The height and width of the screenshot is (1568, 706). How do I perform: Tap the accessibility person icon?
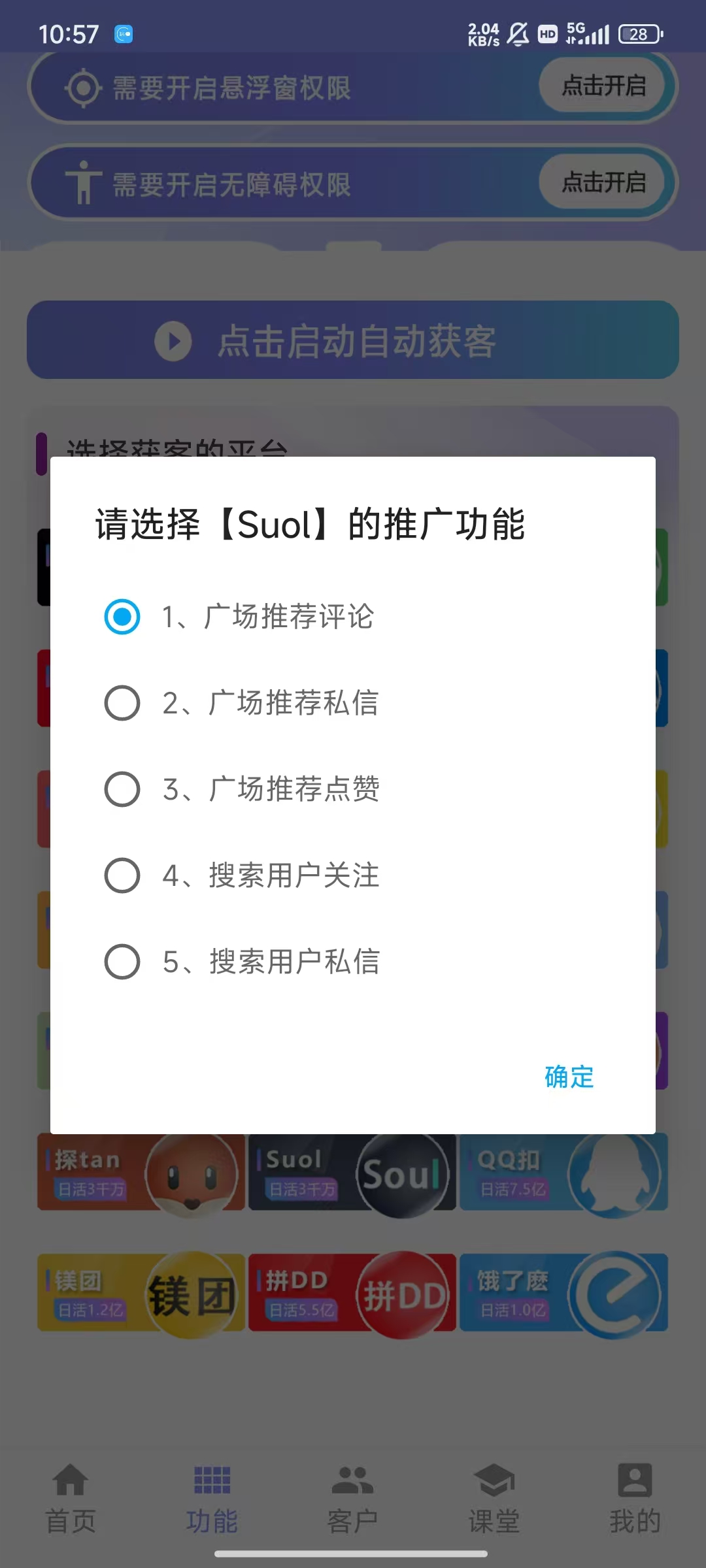coord(83,182)
